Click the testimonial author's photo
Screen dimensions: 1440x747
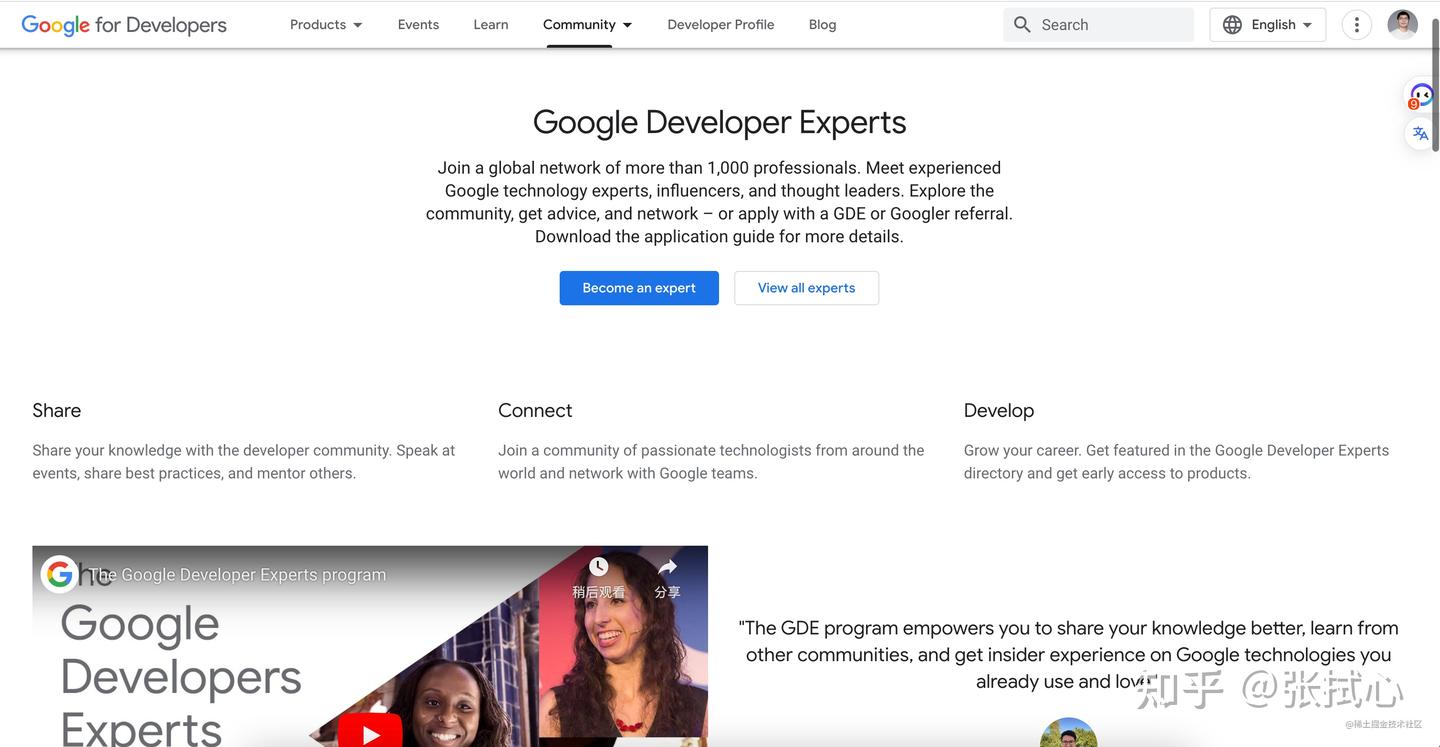point(1069,733)
